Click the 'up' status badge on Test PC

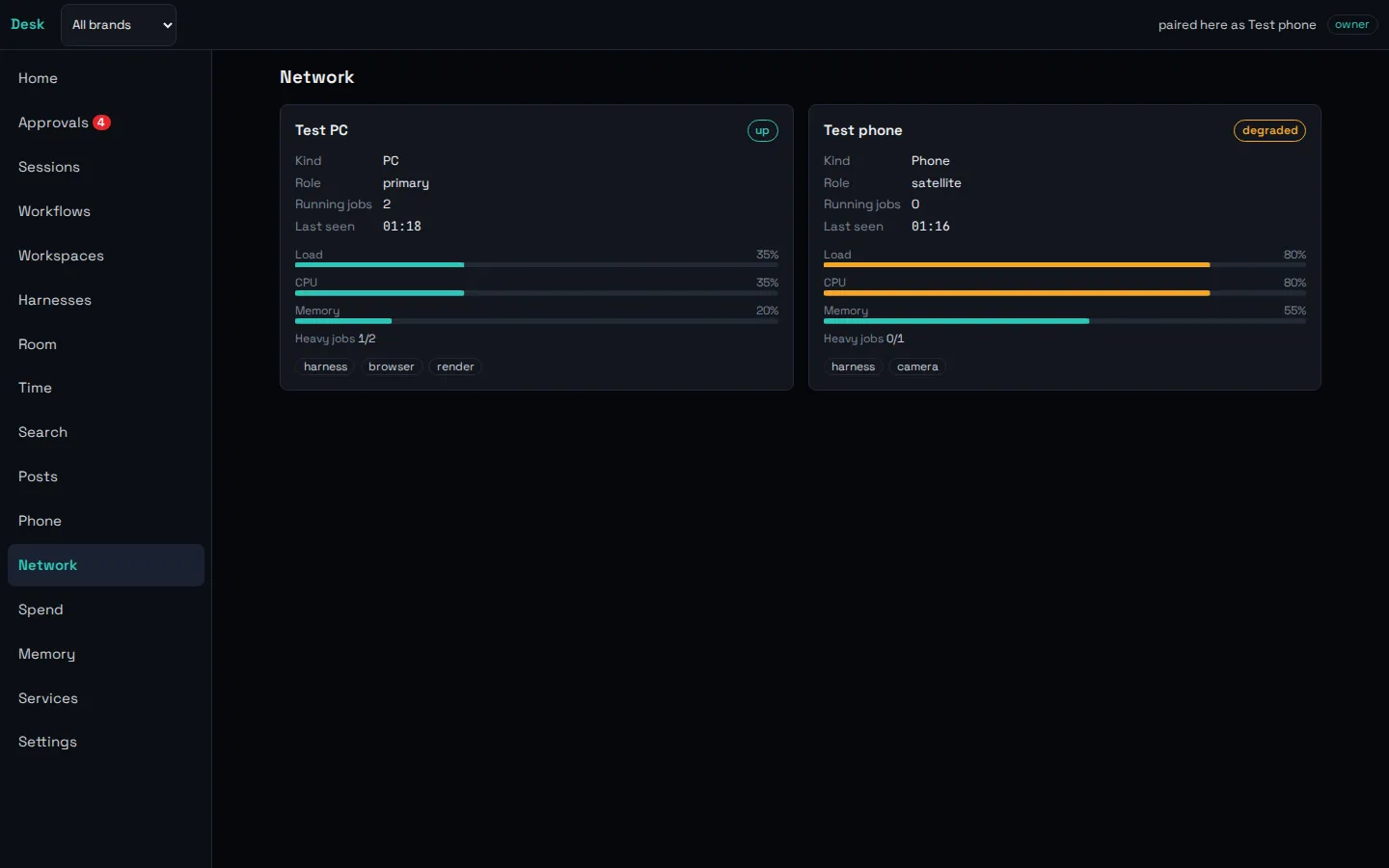point(762,131)
